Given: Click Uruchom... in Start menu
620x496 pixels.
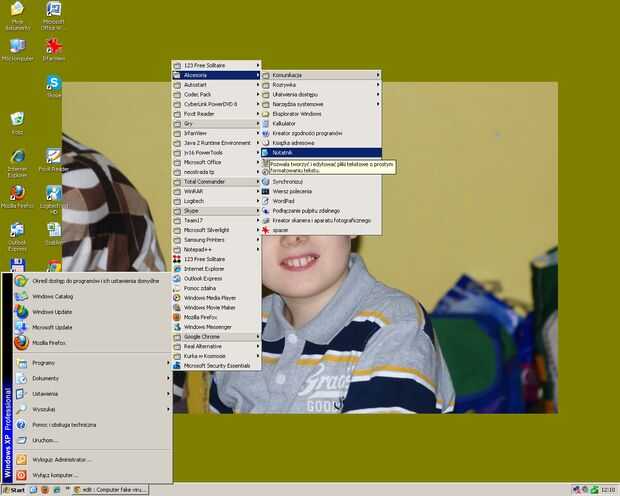Looking at the screenshot, I should 92,440.
